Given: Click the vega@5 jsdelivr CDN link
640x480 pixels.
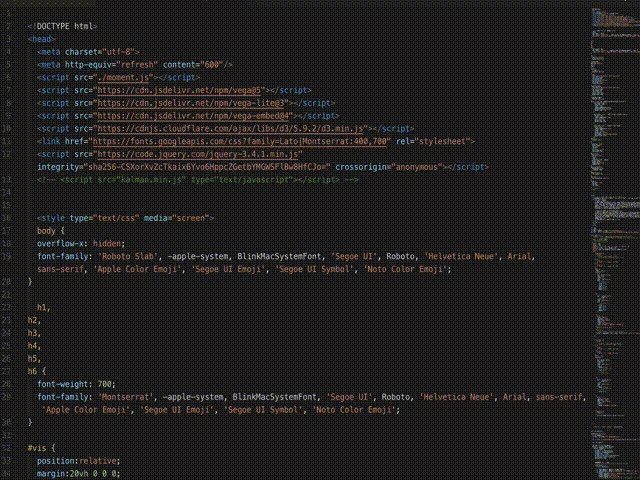Looking at the screenshot, I should point(179,90).
